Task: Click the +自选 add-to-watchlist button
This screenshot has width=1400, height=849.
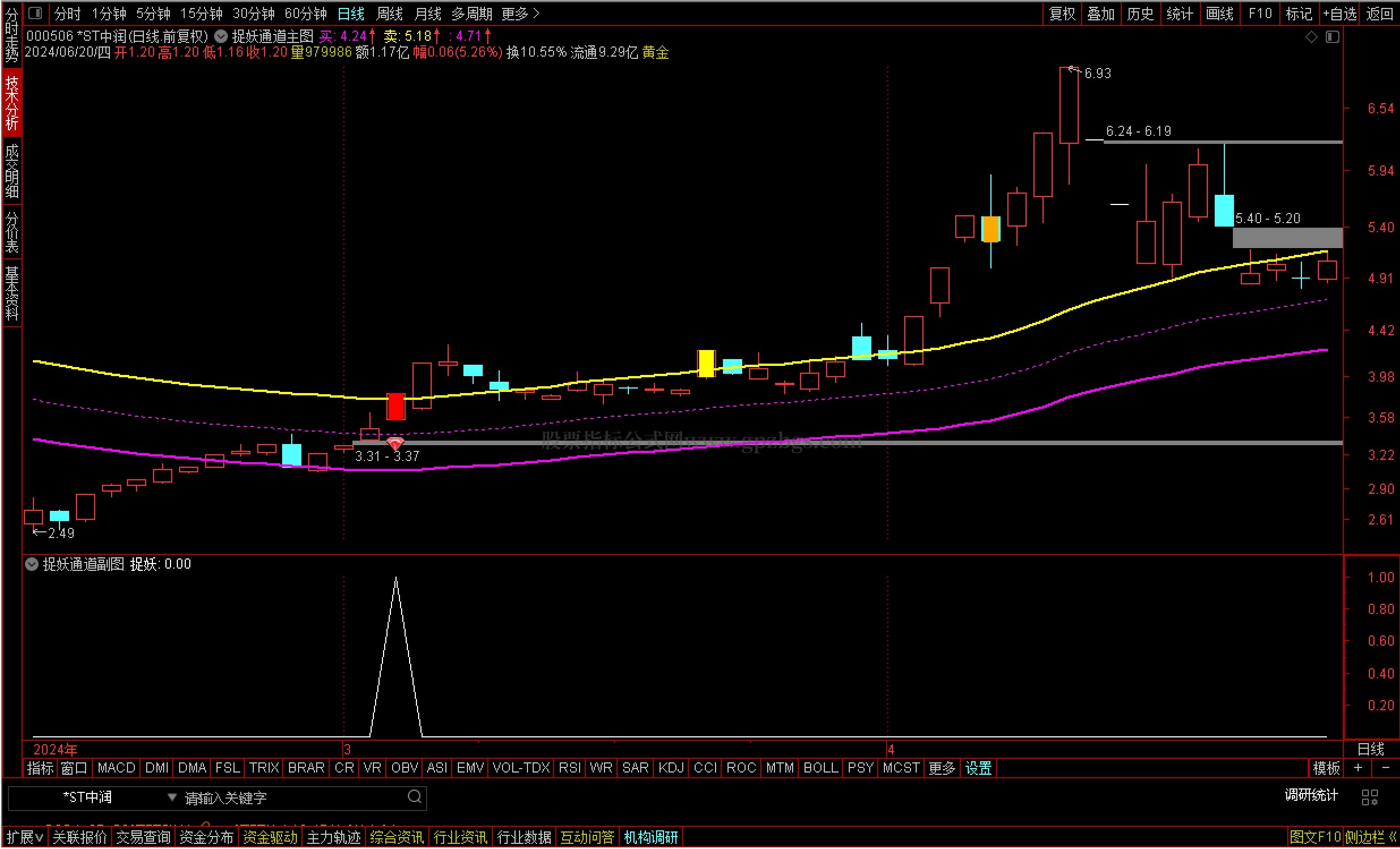Action: (x=1340, y=13)
